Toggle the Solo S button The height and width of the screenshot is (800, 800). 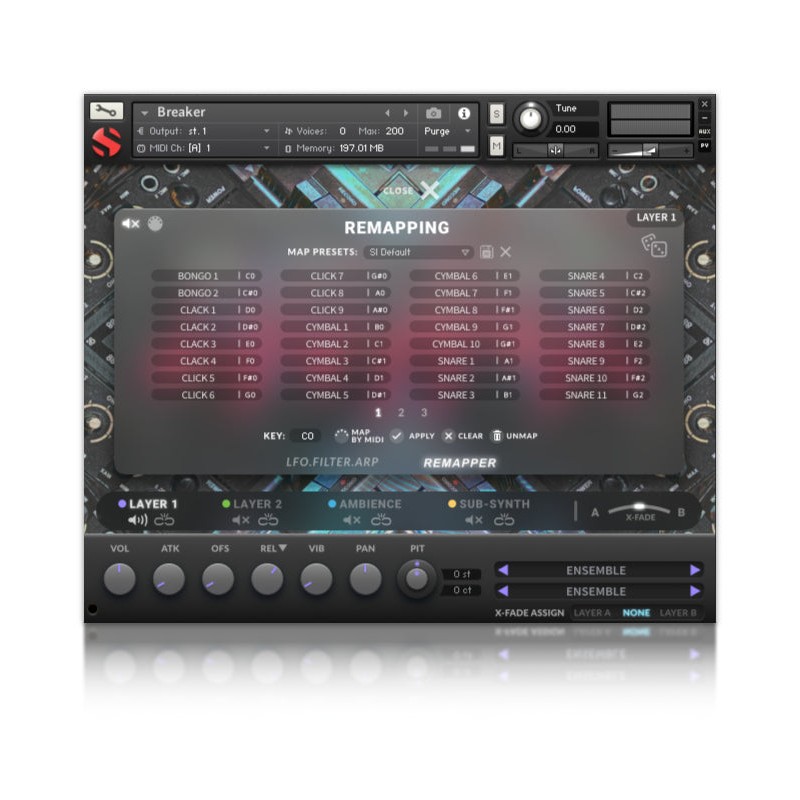pyautogui.click(x=496, y=114)
